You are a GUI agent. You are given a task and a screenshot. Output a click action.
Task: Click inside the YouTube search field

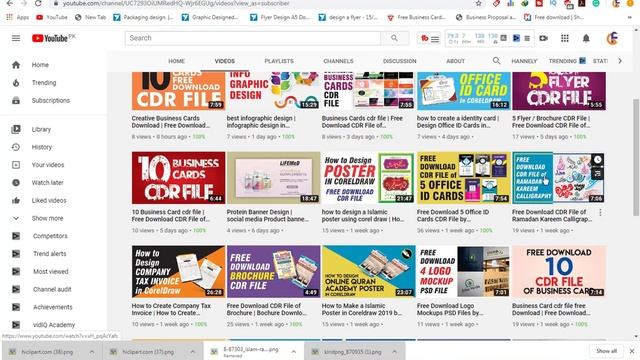click(253, 38)
